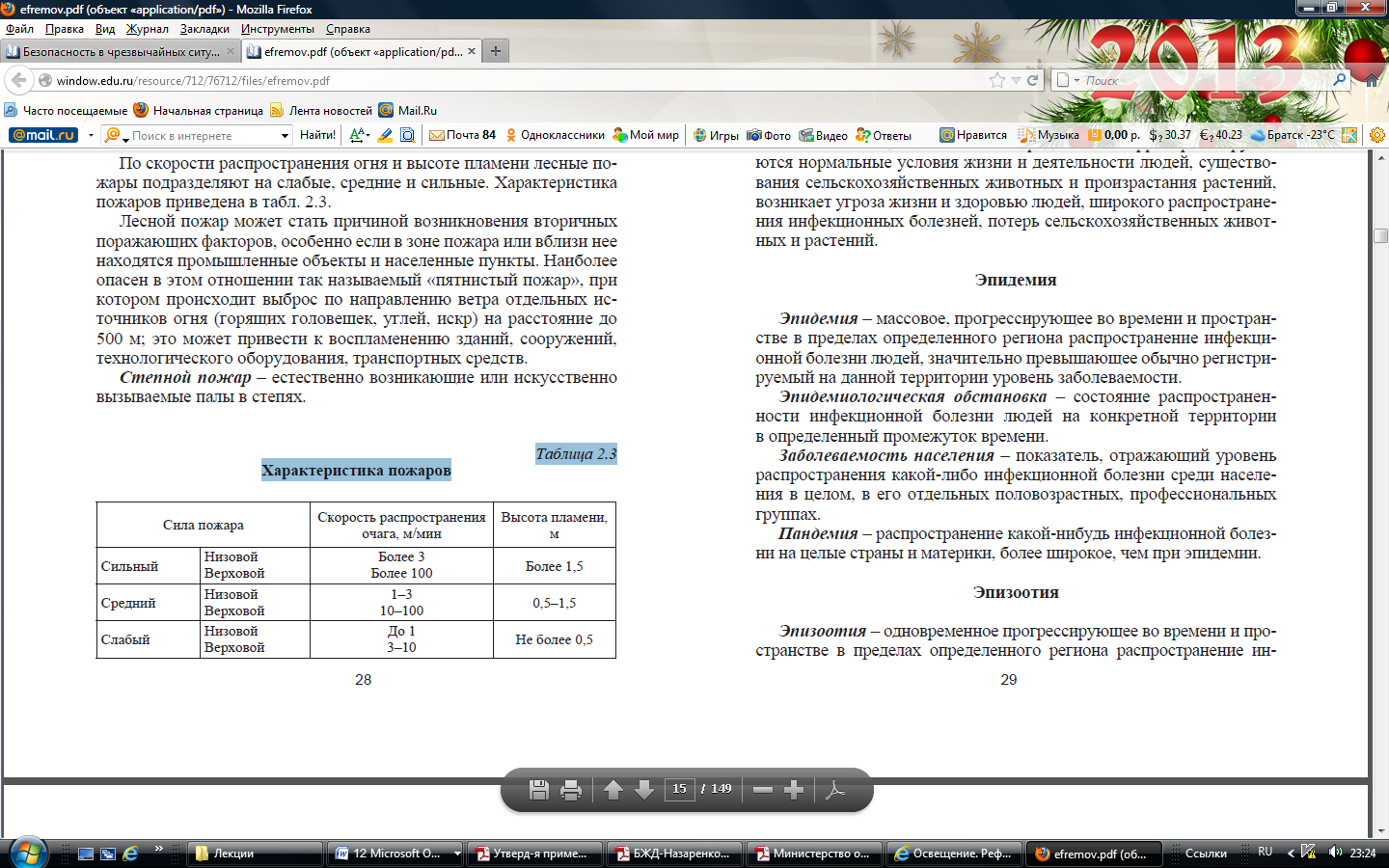This screenshot has height=868, width=1389.
Task: Open Начальная страница bookmark
Action: pyautogui.click(x=199, y=110)
